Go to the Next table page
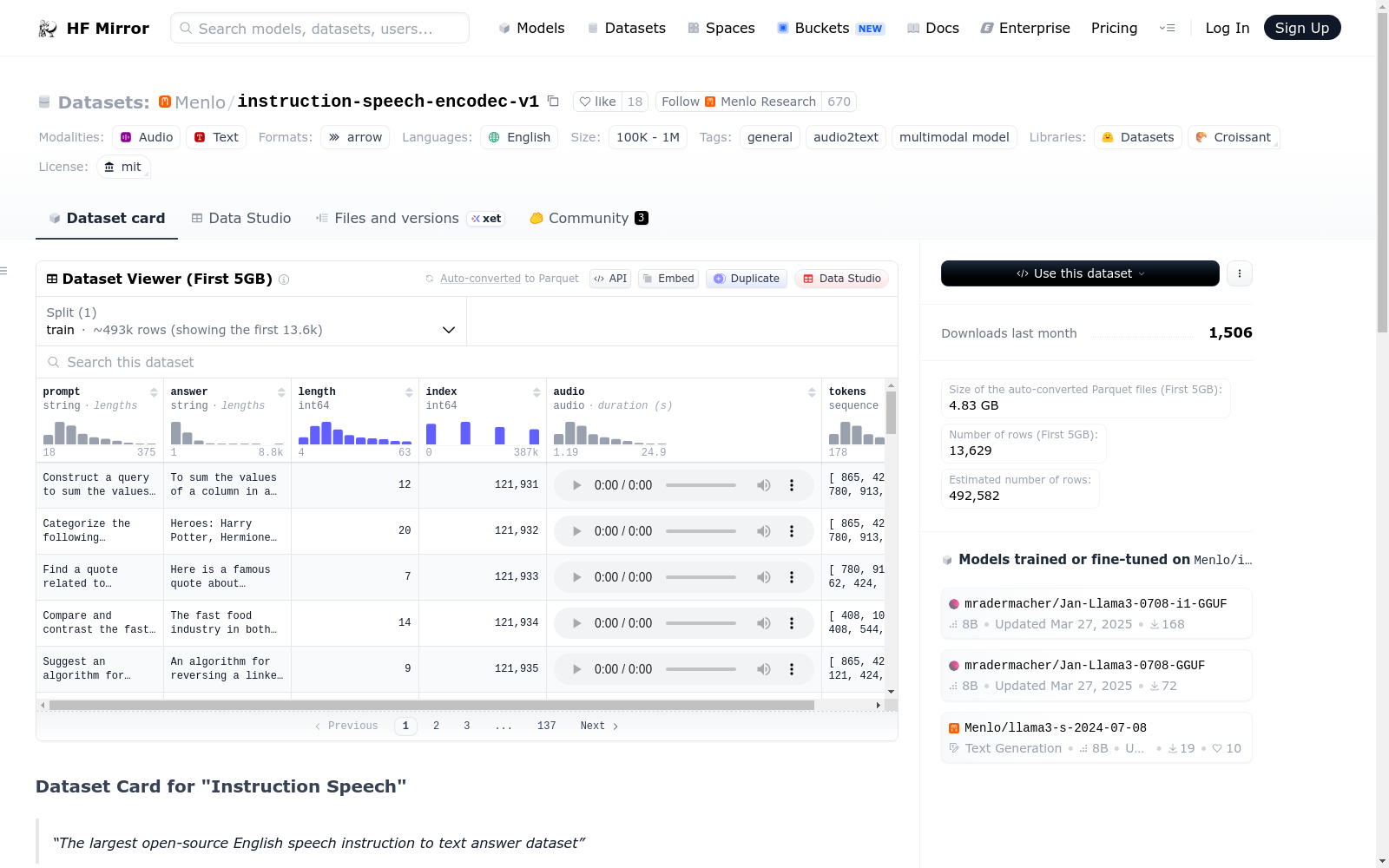Image resolution: width=1389 pixels, height=868 pixels. pyautogui.click(x=599, y=726)
